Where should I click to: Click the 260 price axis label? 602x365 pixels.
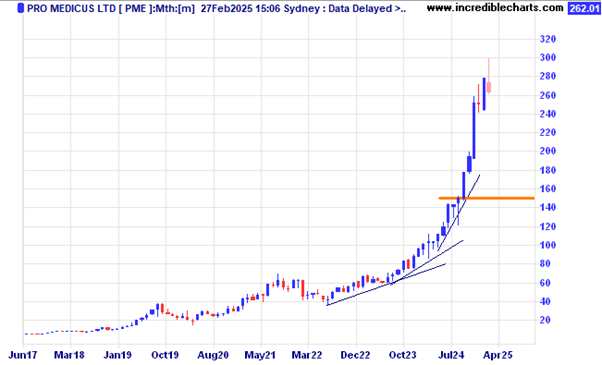tap(548, 95)
